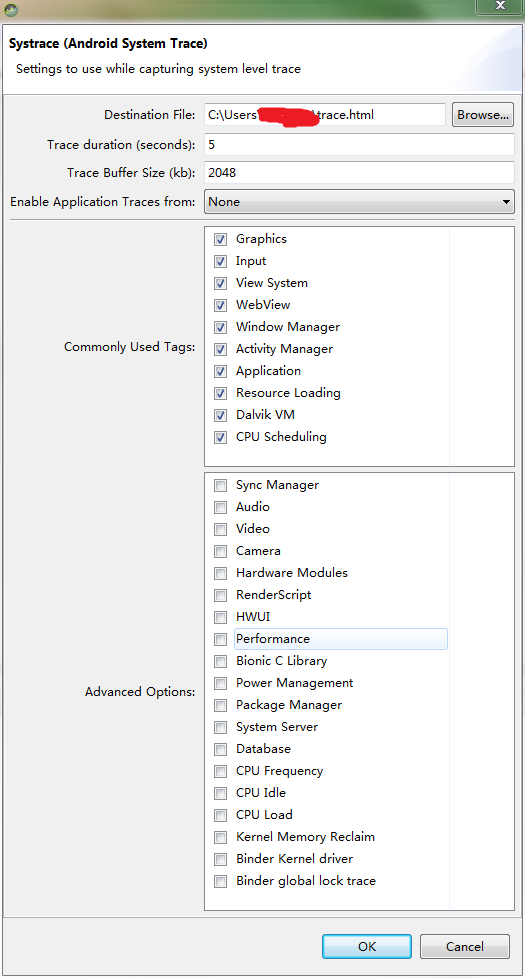525x978 pixels.
Task: Uncheck the Activity Manager tag
Action: click(x=220, y=349)
